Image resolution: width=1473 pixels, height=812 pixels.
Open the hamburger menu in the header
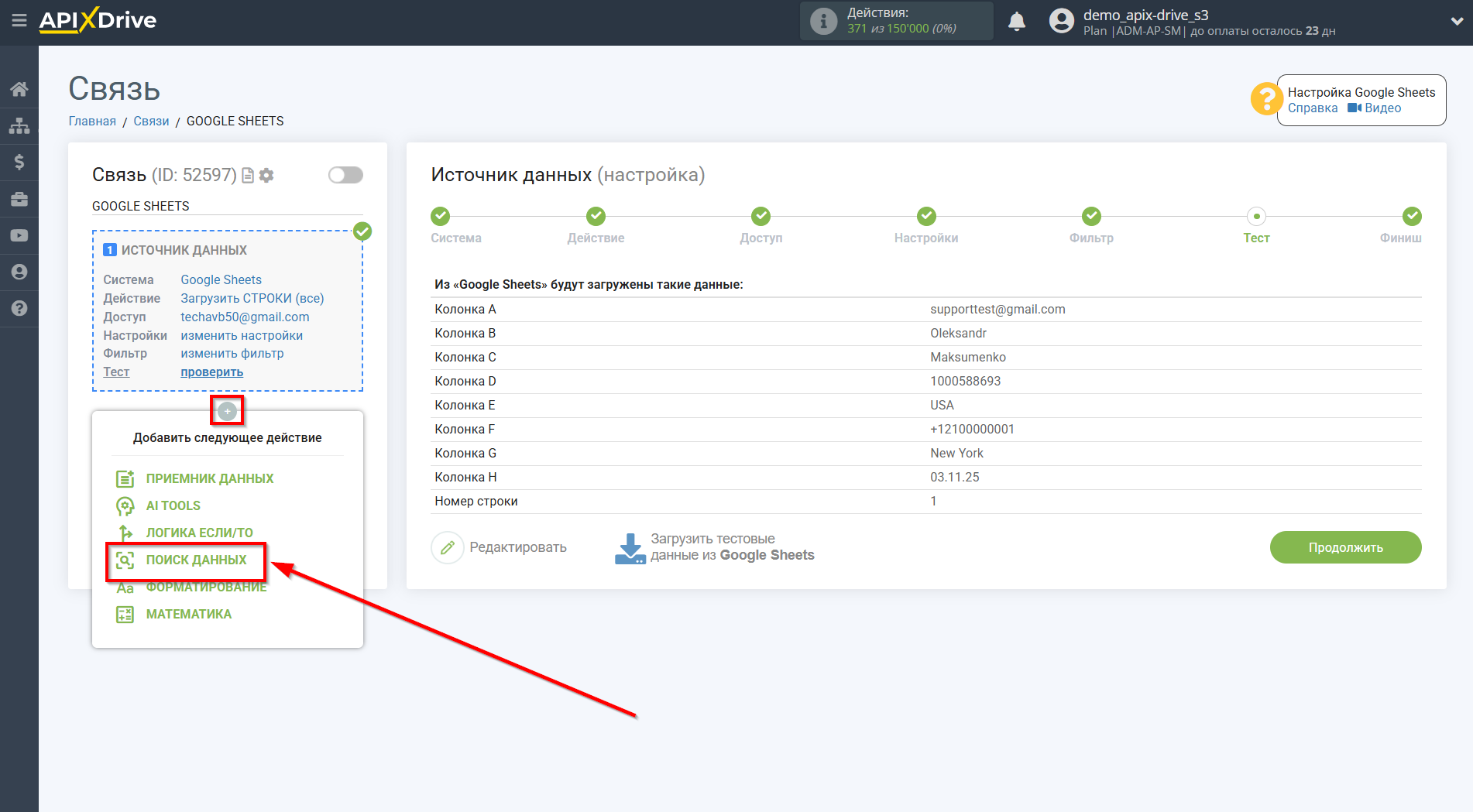point(19,21)
